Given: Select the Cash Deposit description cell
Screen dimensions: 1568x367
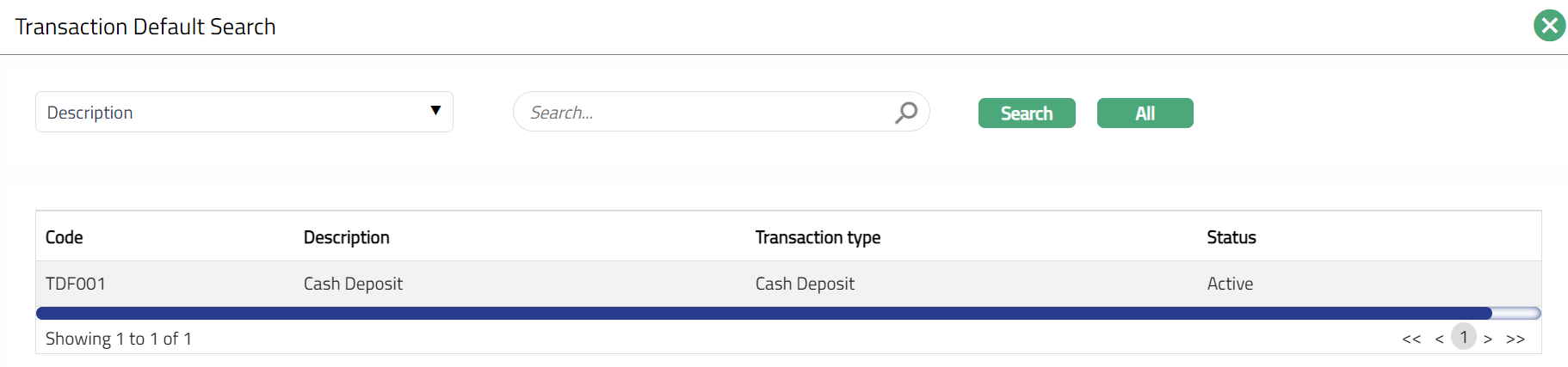Looking at the screenshot, I should tap(353, 284).
